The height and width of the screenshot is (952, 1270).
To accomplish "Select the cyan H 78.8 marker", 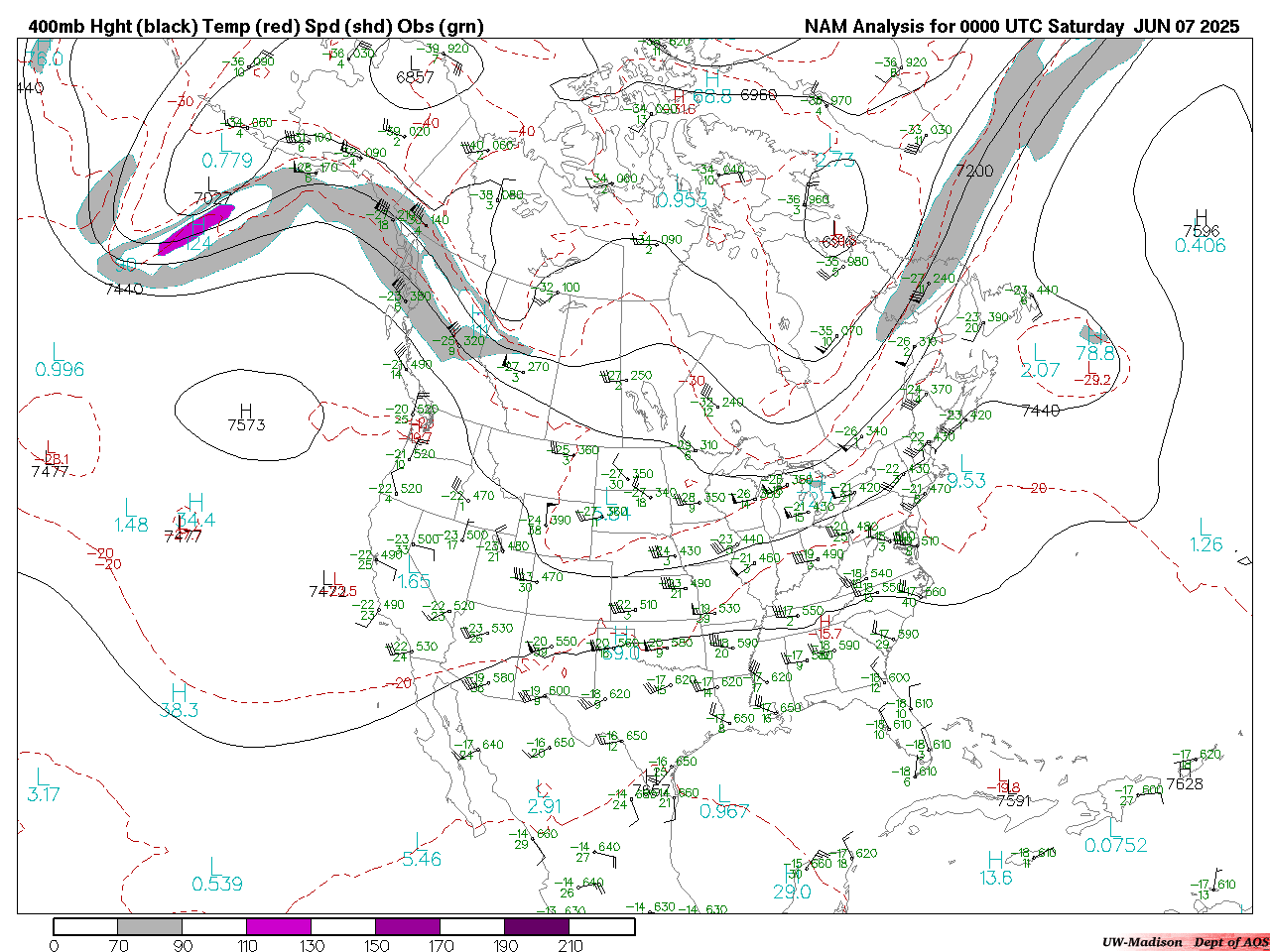I will [1094, 344].
